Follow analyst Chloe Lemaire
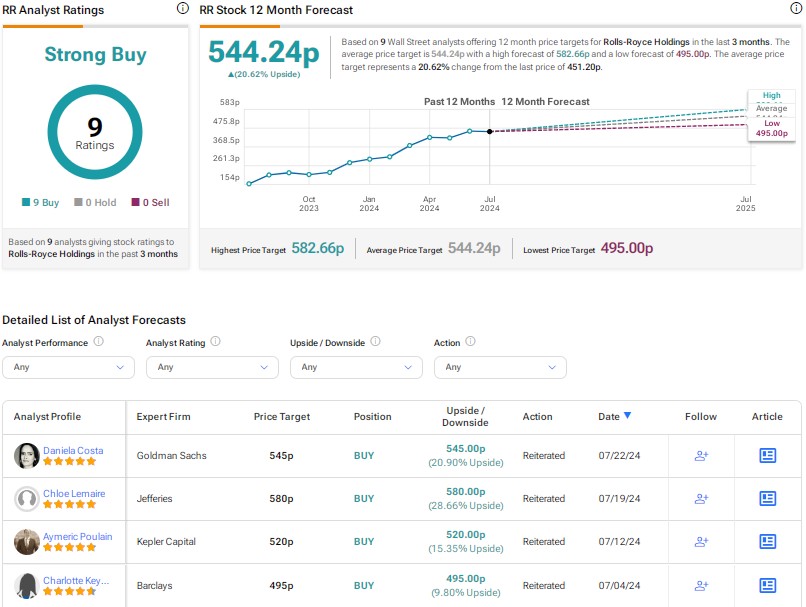 (x=701, y=498)
